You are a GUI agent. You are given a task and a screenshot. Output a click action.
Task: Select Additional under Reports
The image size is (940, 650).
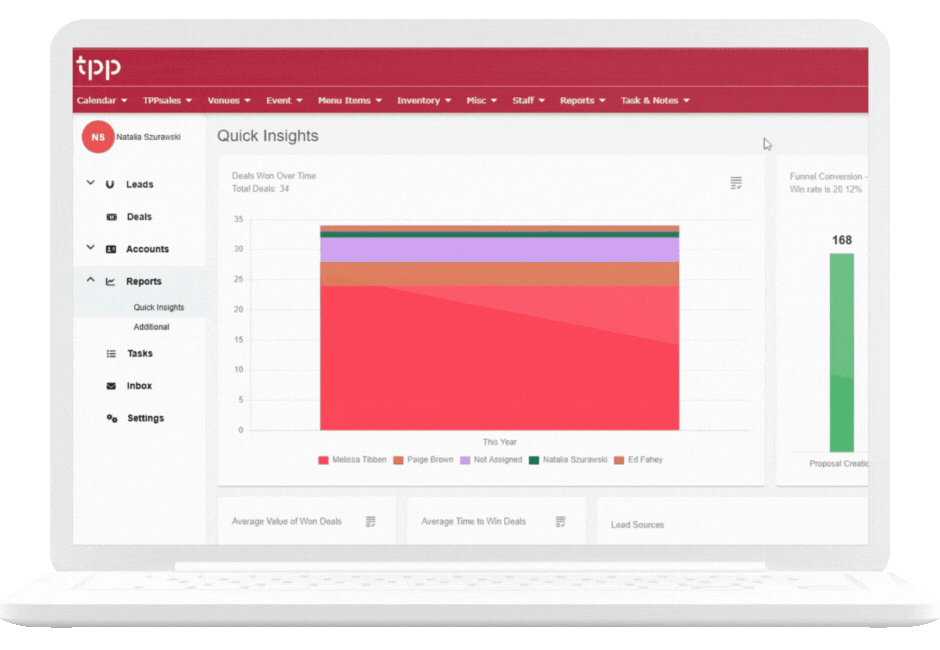point(151,327)
